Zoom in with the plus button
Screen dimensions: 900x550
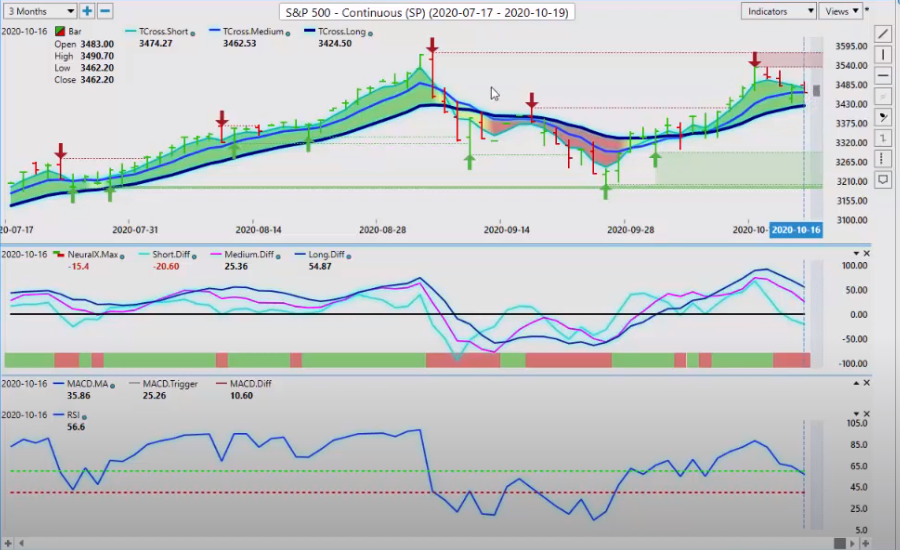click(x=87, y=11)
